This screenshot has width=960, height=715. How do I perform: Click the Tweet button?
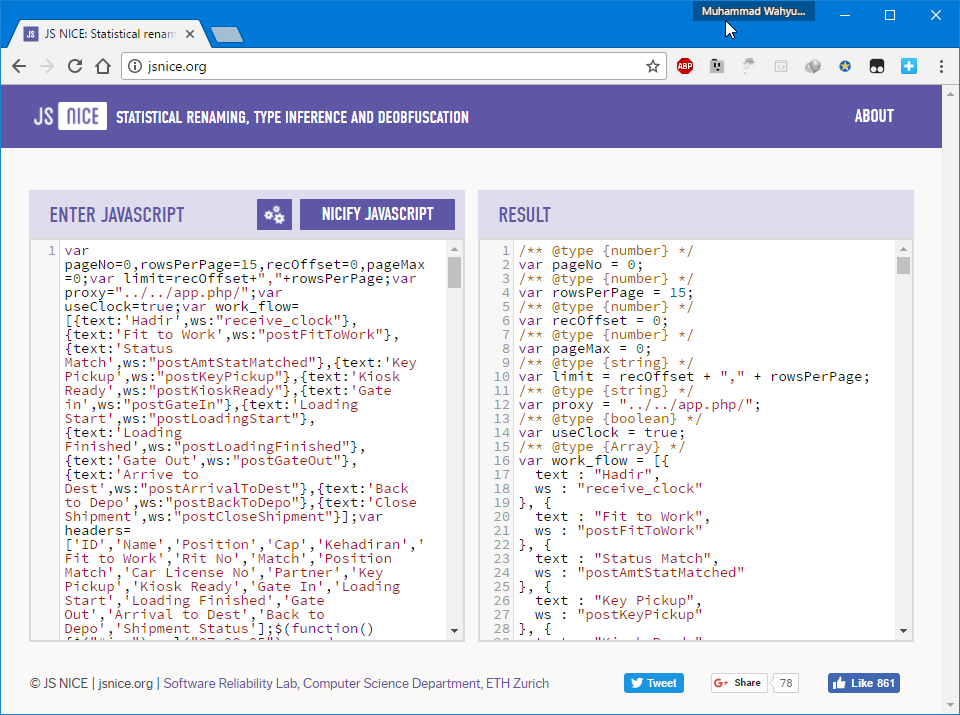point(653,683)
